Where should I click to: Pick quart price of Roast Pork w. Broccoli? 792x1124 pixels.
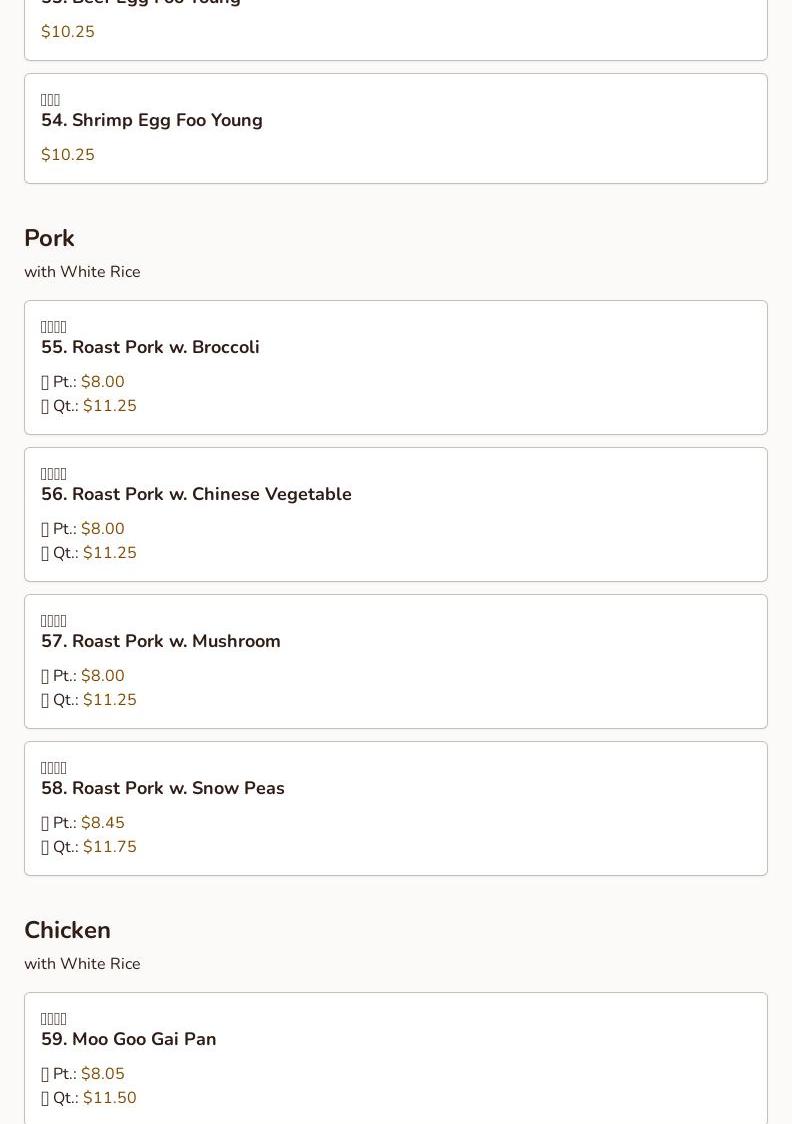[109, 406]
